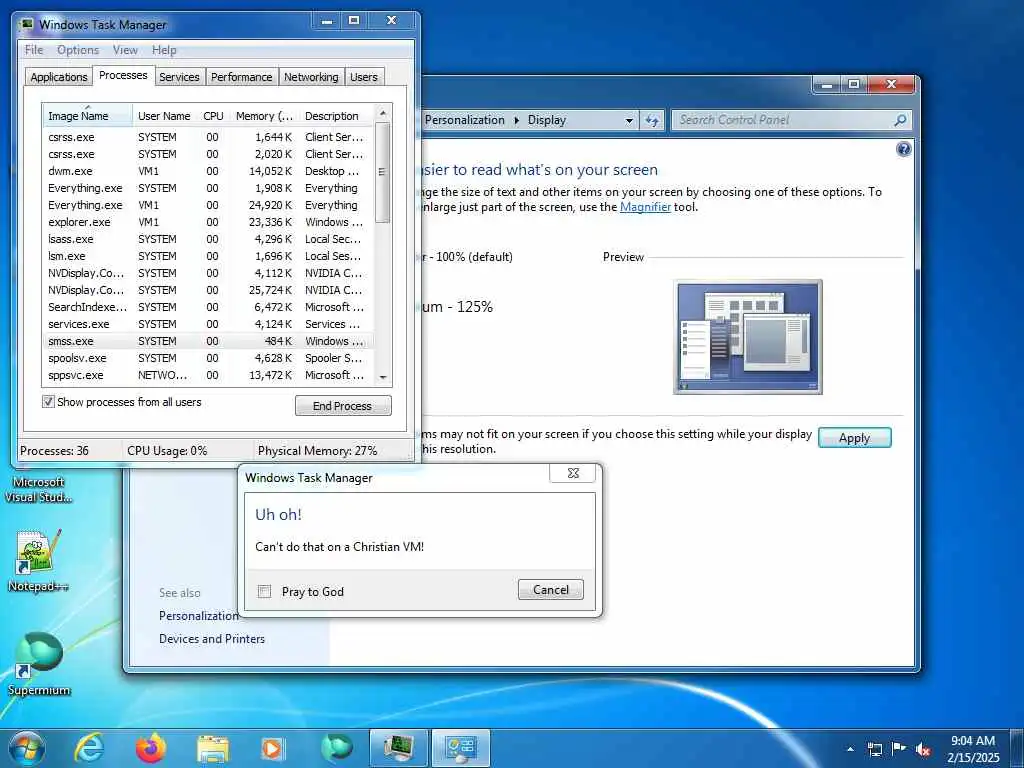Sort processes by the CPU column
The image size is (1024, 768).
(213, 116)
